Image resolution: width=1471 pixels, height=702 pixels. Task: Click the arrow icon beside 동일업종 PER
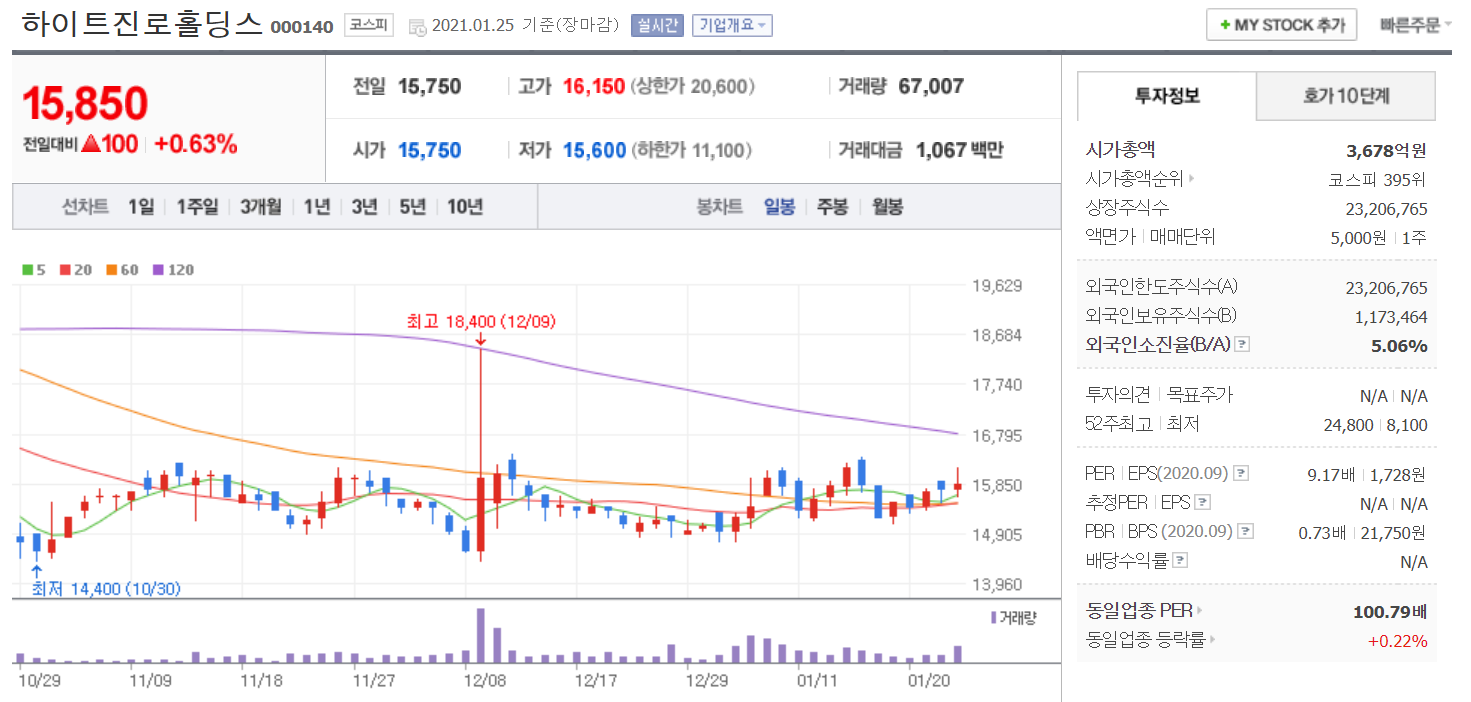(x=1200, y=611)
